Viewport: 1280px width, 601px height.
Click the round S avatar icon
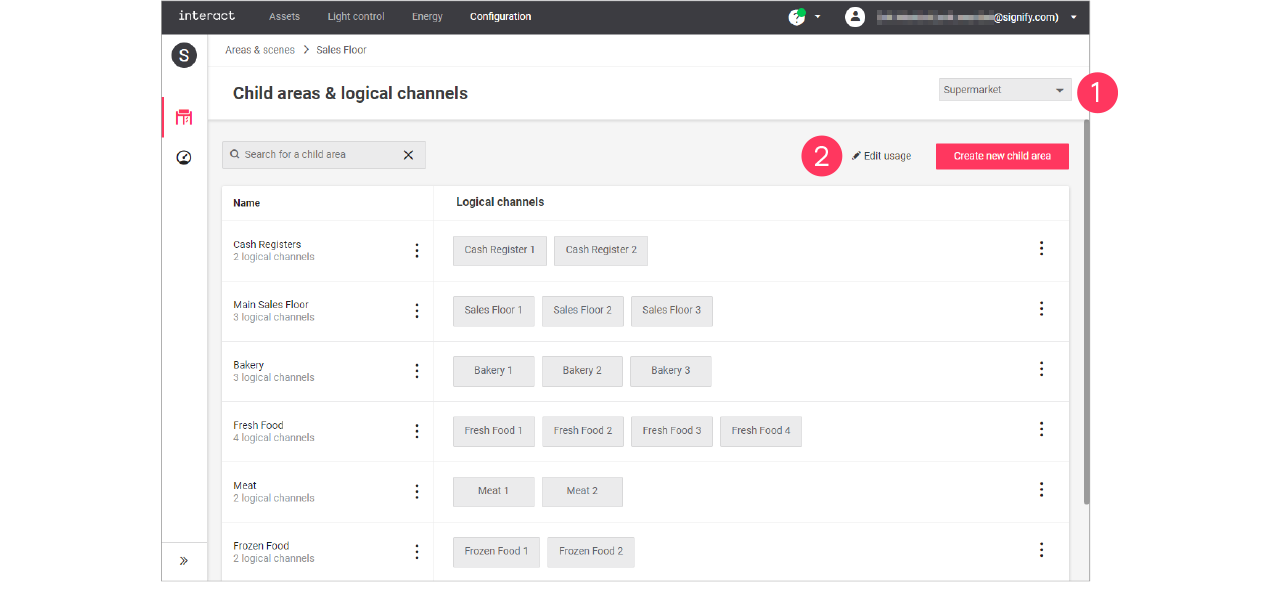184,56
